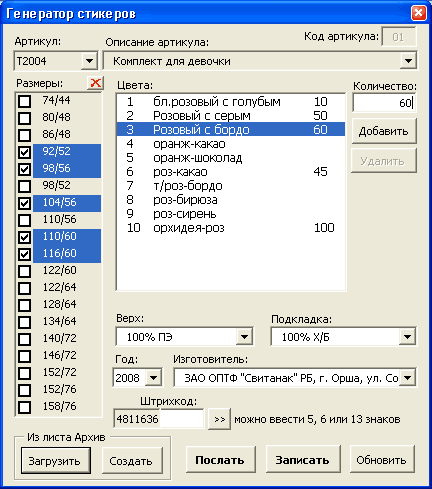Click the Записать button
This screenshot has width=432, height=489.
(303, 460)
